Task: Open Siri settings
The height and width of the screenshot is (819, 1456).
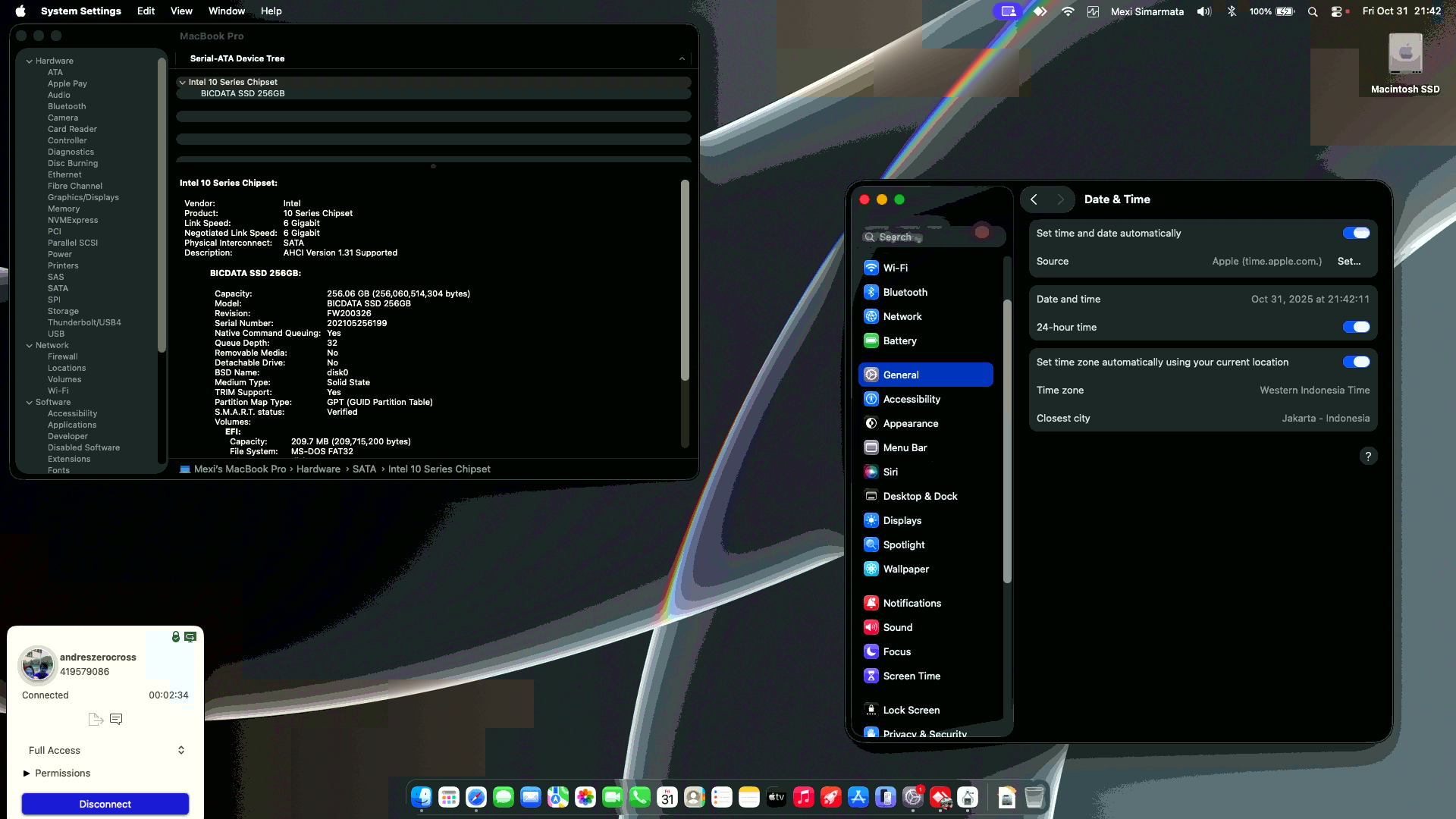Action: 925,472
